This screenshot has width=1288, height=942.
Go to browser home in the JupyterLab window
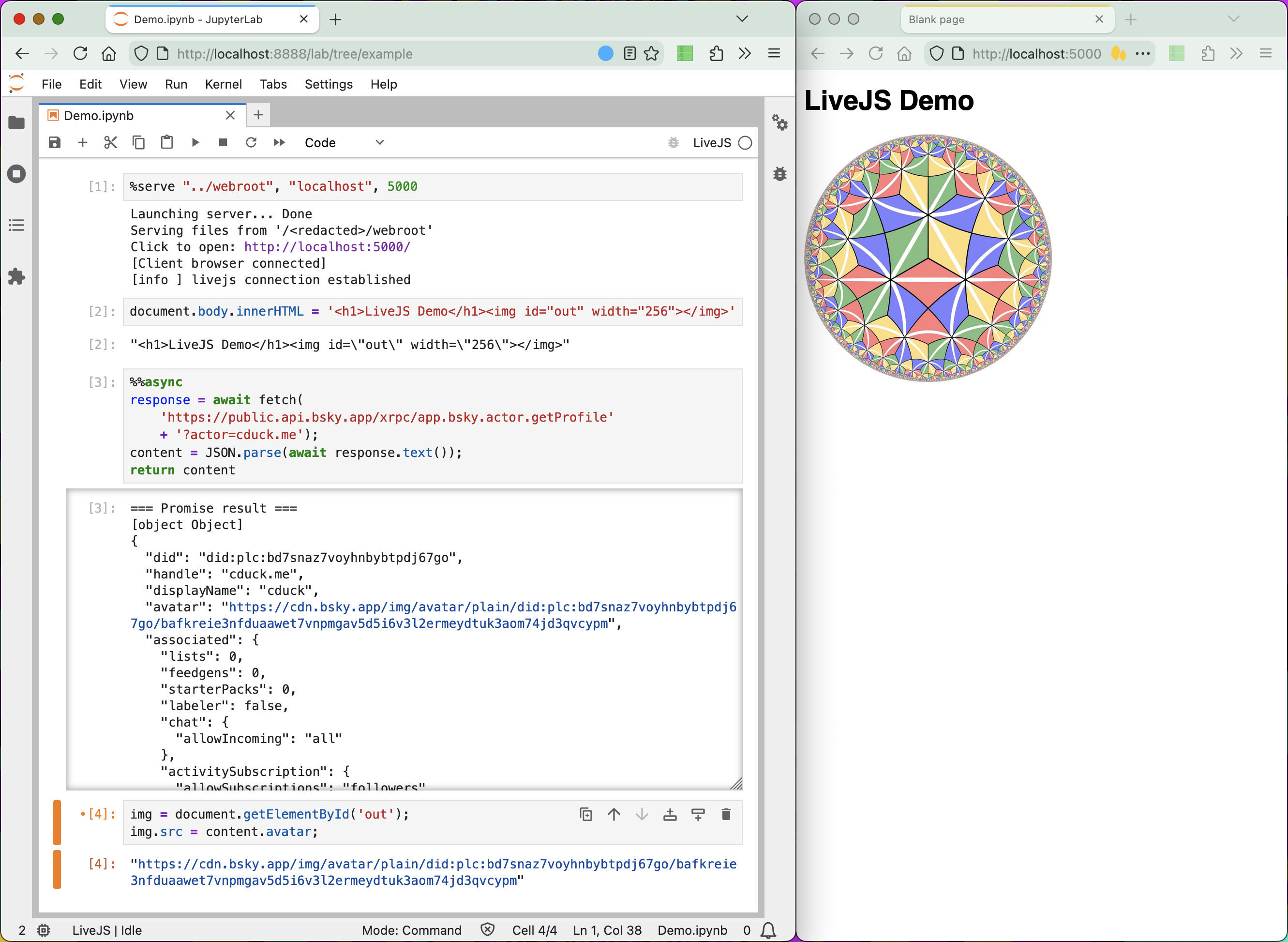pos(109,54)
